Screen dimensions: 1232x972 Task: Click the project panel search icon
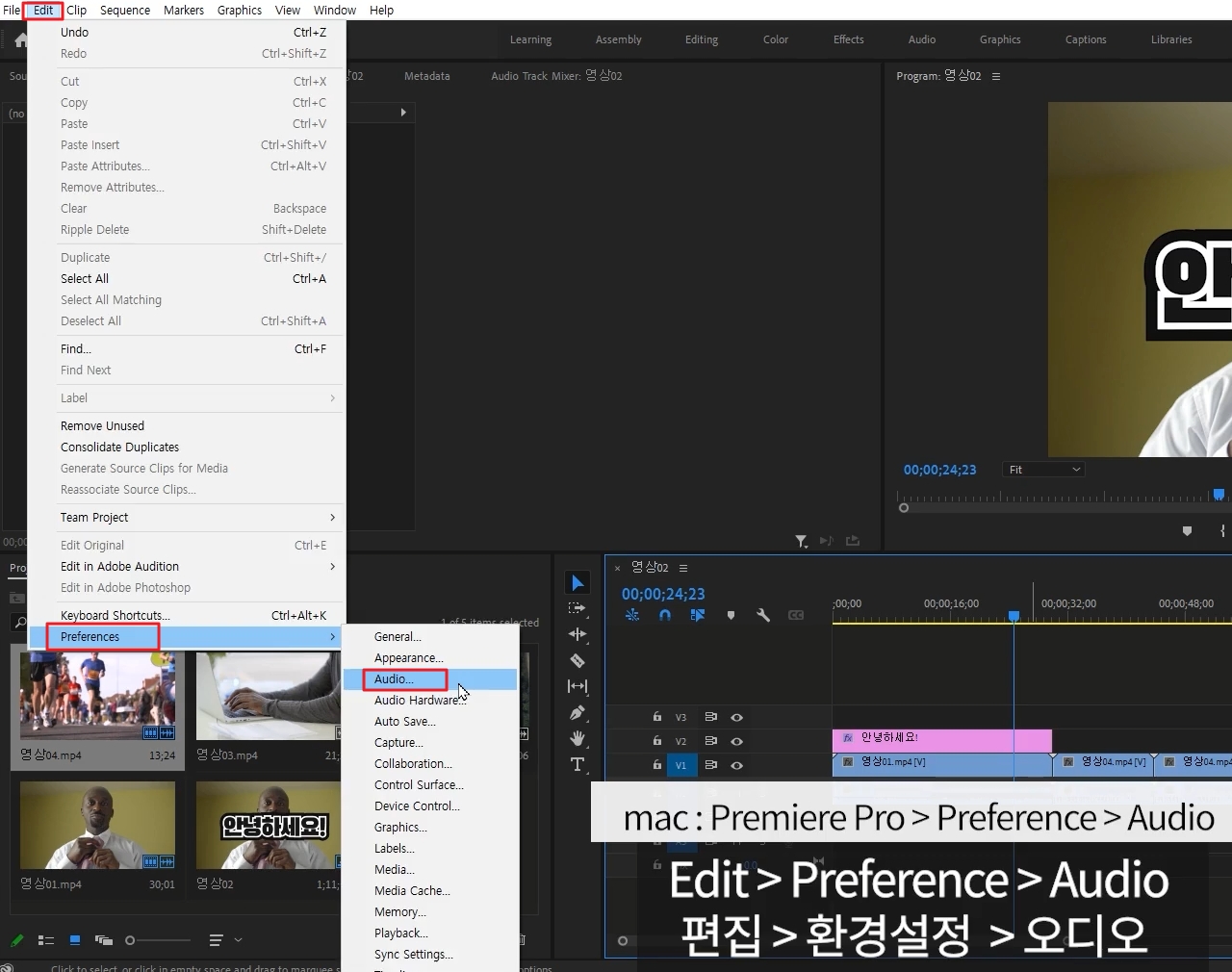[19, 623]
